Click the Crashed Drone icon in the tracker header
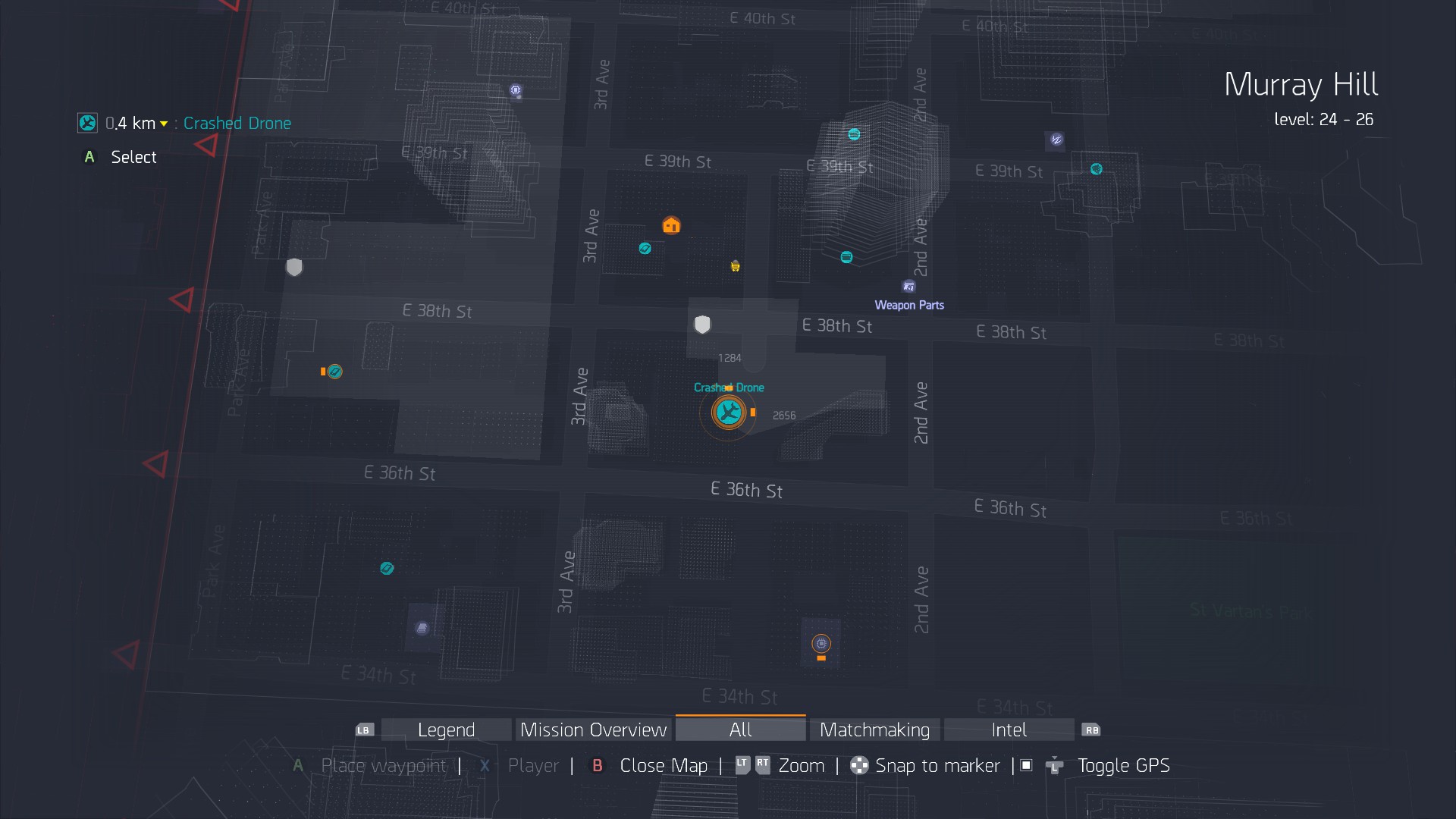The image size is (1456, 819). (x=87, y=123)
